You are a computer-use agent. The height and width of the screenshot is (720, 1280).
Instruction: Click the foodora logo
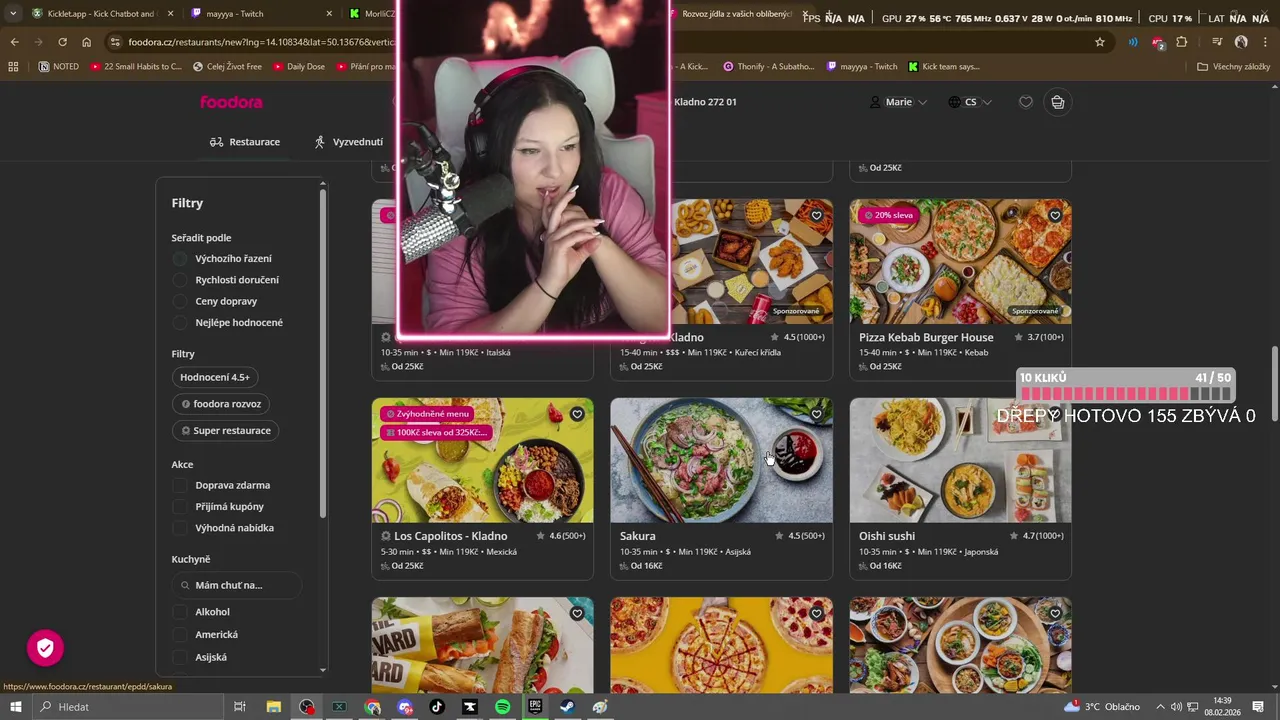coord(231,102)
